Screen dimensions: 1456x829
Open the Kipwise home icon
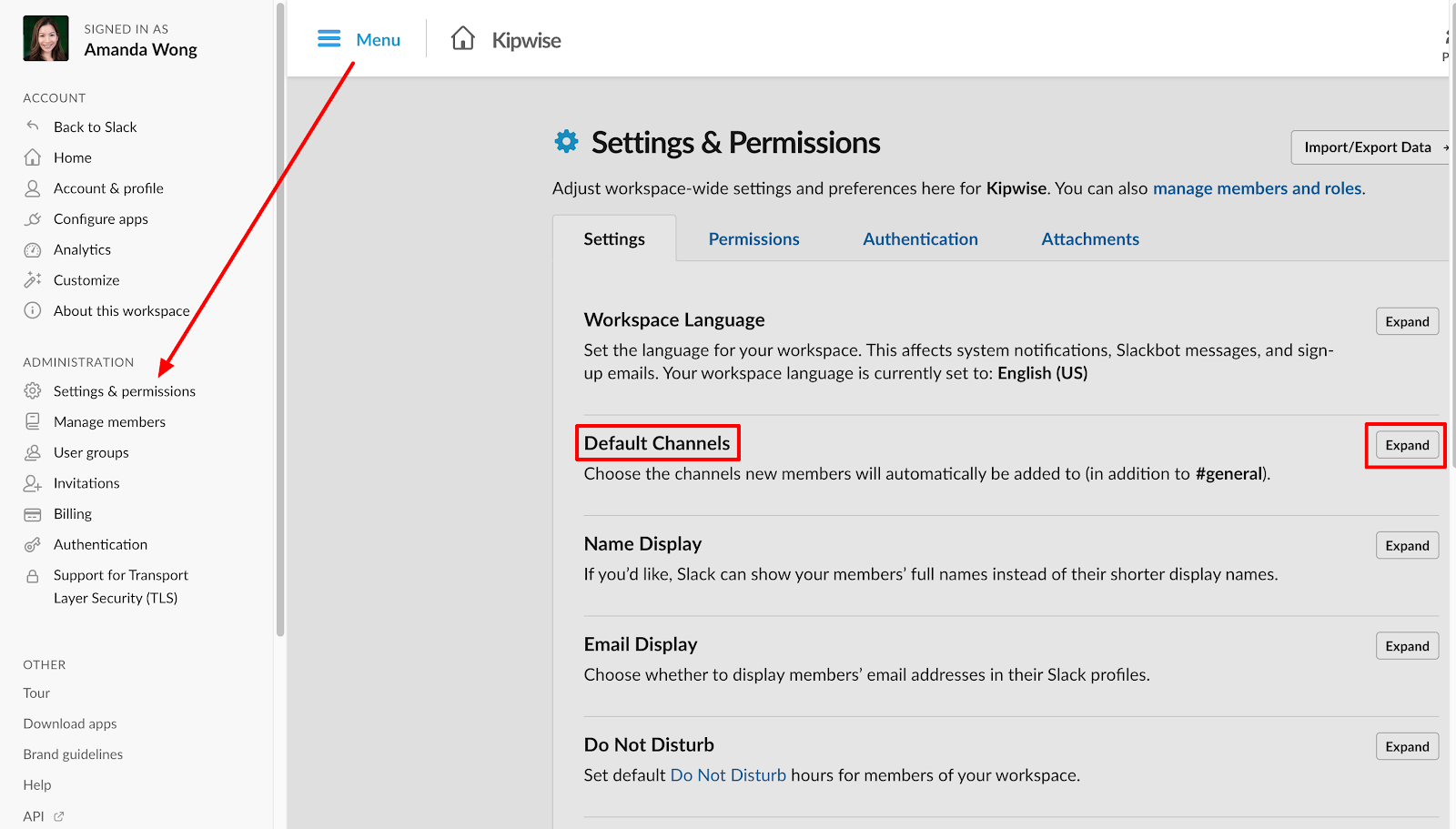coord(462,38)
